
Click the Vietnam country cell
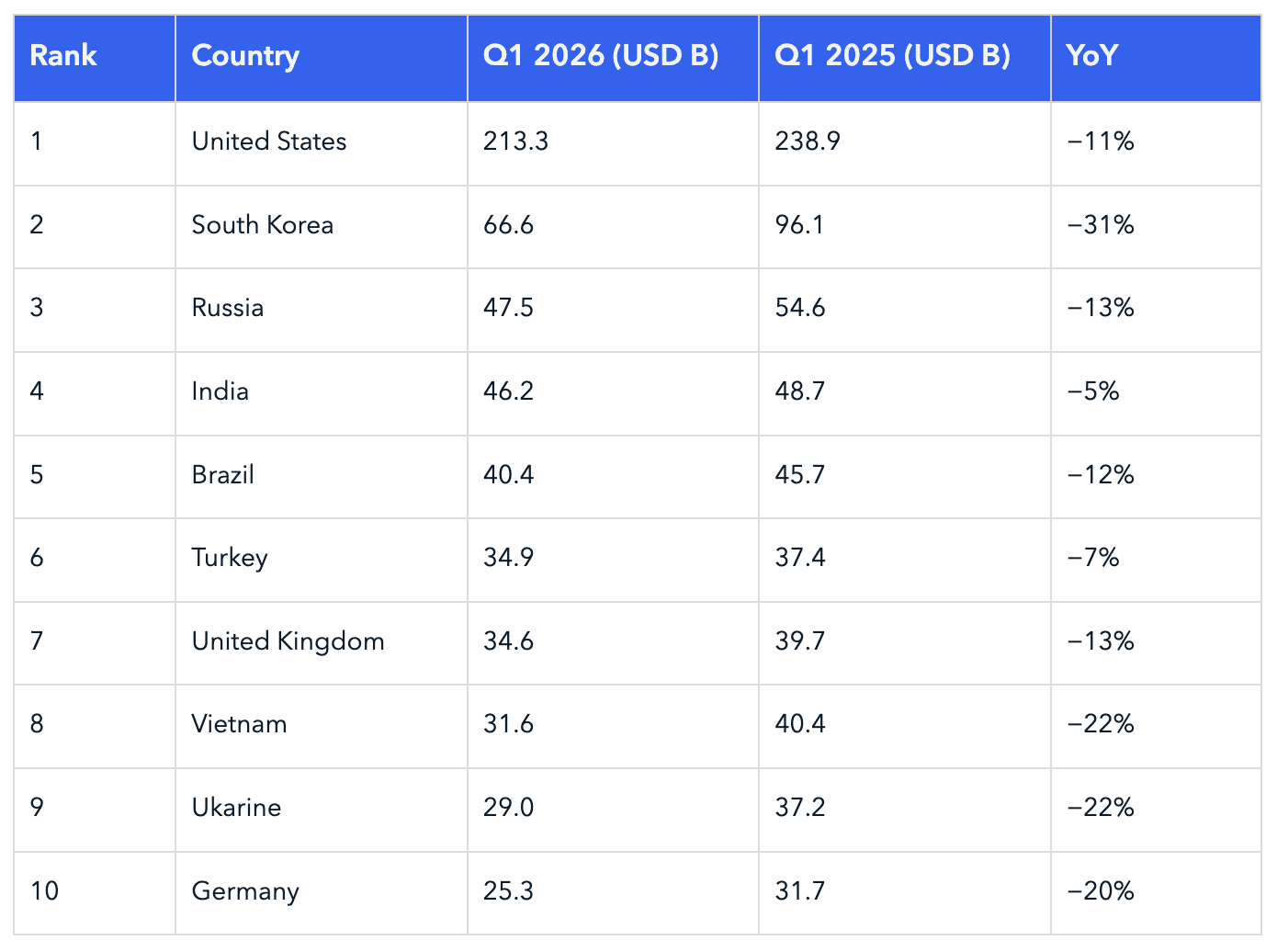(x=322, y=726)
